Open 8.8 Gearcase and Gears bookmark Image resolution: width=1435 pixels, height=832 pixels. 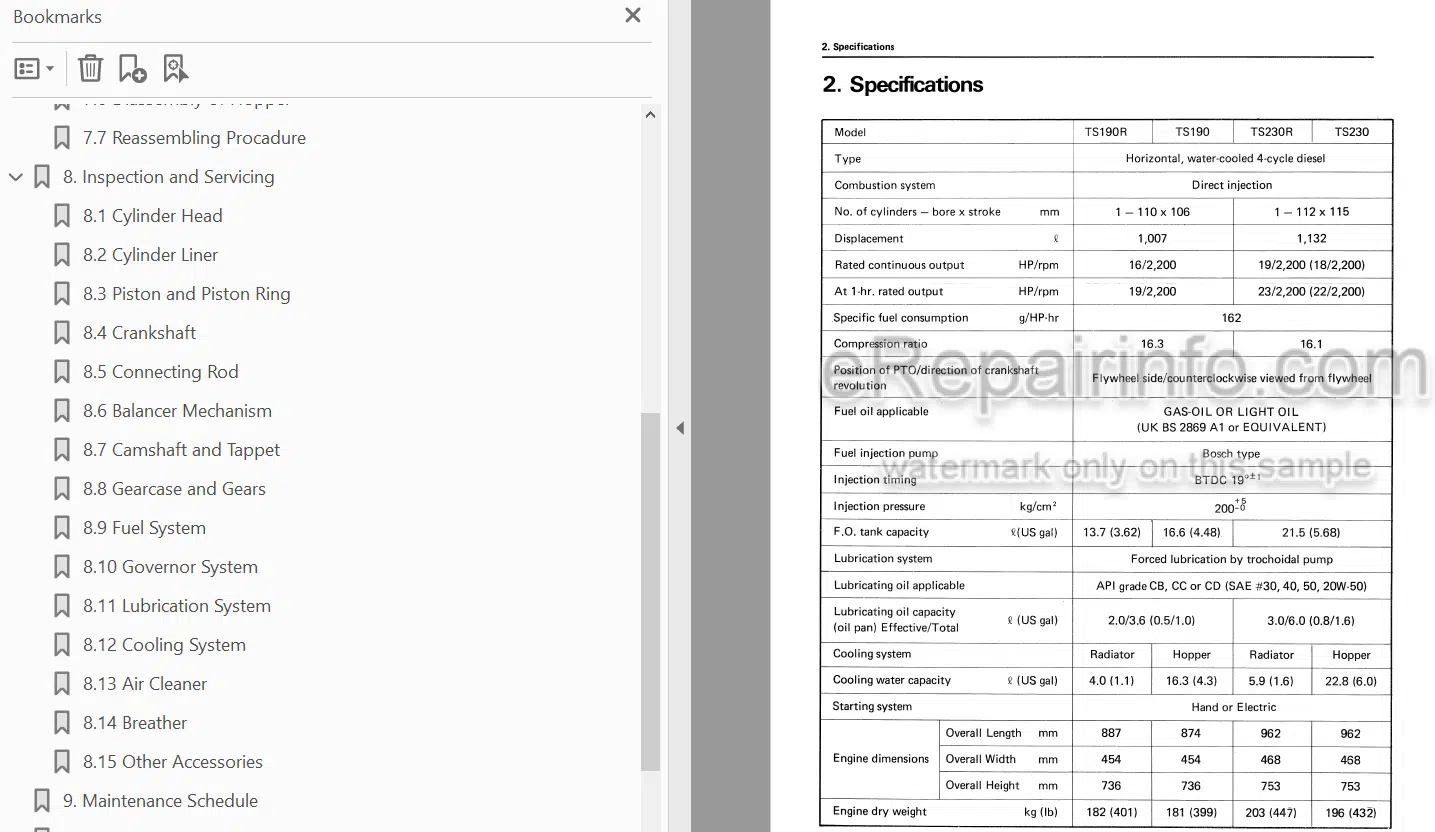pyautogui.click(x=174, y=489)
